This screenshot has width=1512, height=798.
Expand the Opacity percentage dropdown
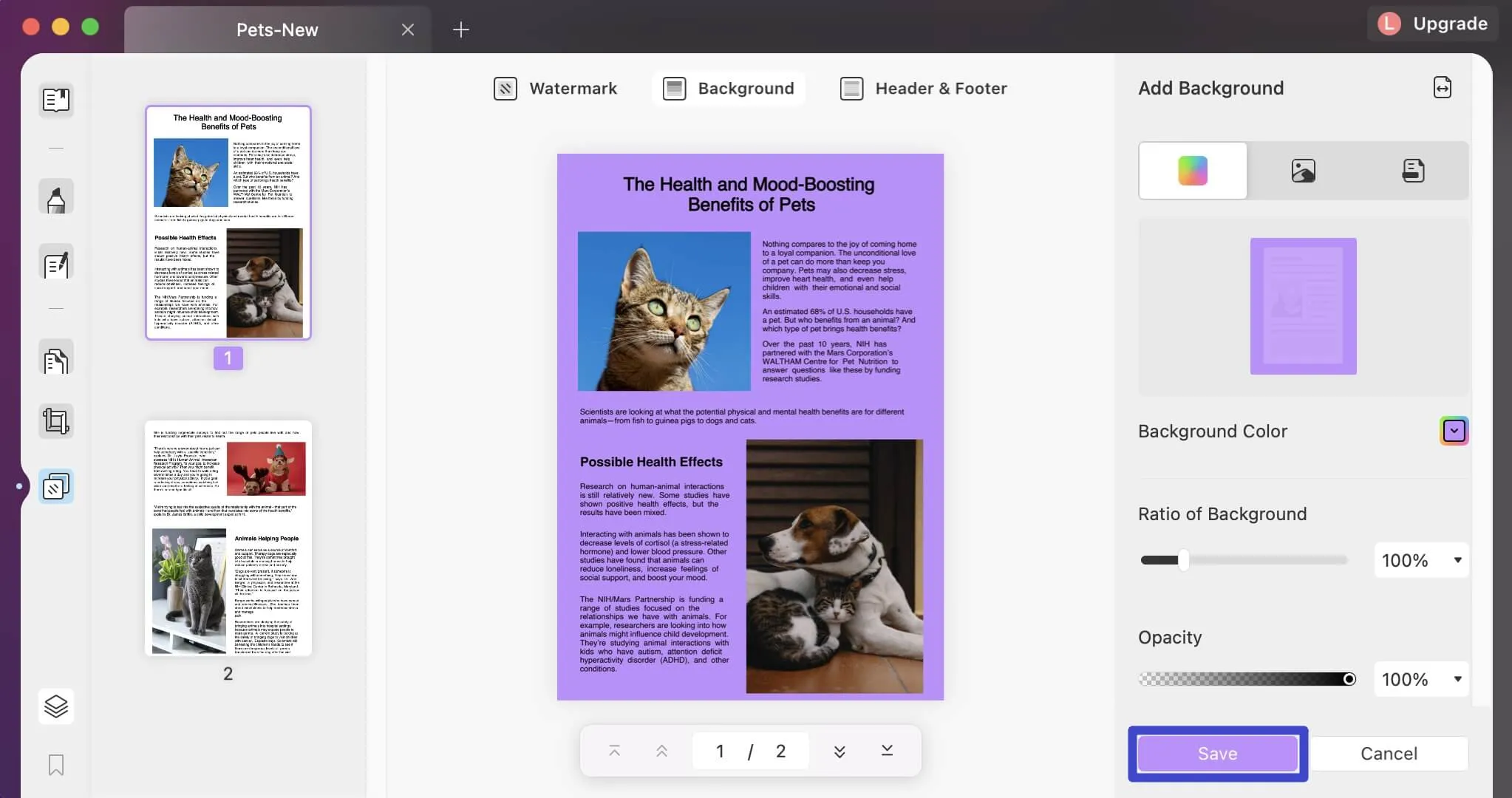(x=1456, y=678)
